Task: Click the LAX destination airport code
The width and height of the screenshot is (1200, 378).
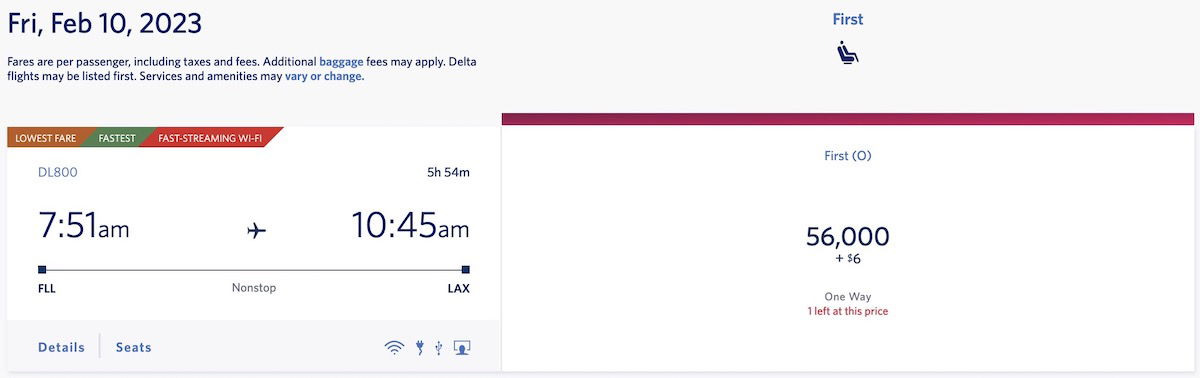Action: coord(458,288)
